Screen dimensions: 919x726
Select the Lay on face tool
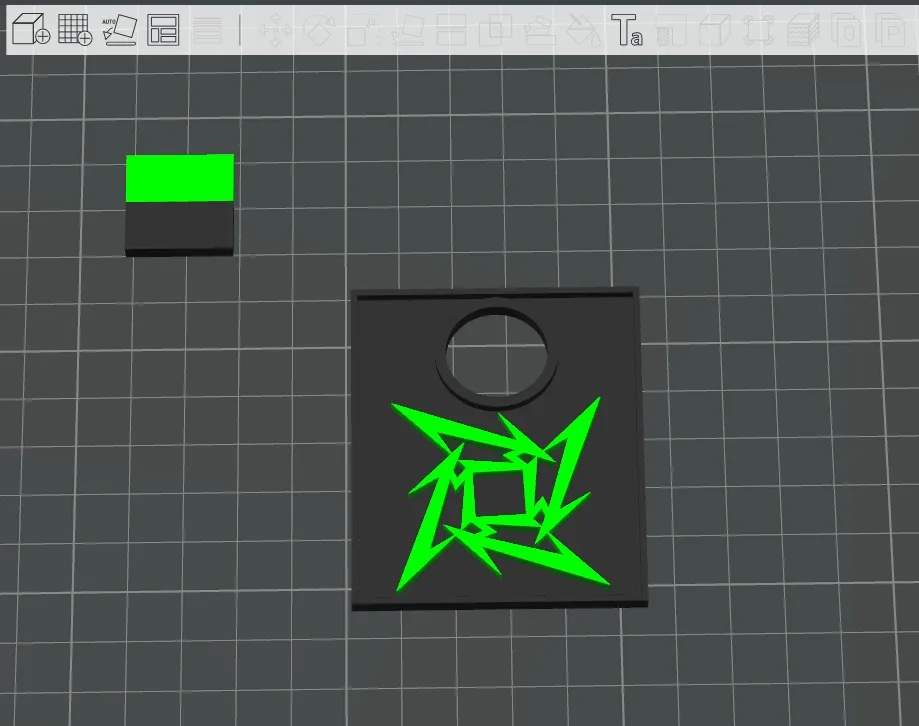[x=406, y=31]
